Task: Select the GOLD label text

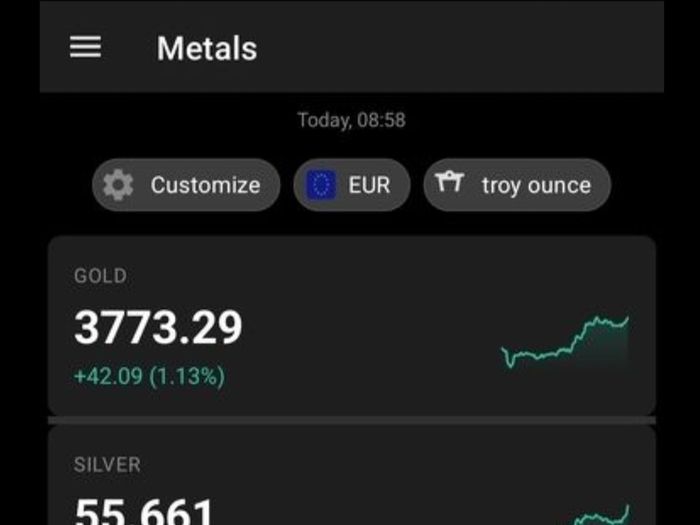Action: 100,276
